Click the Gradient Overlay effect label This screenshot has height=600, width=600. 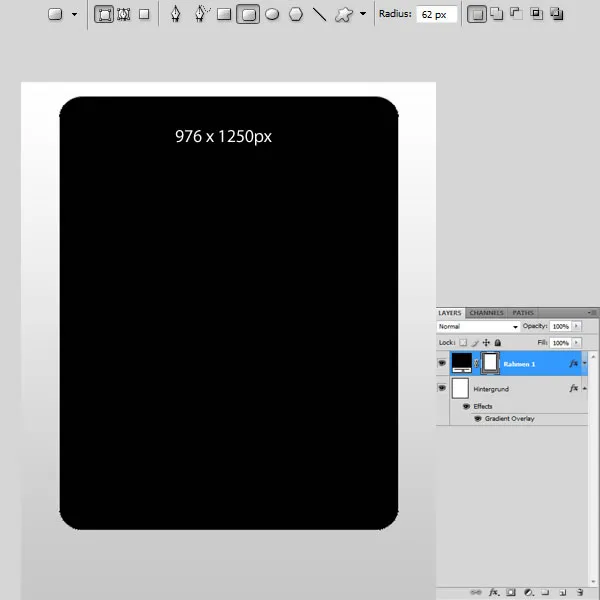510,419
